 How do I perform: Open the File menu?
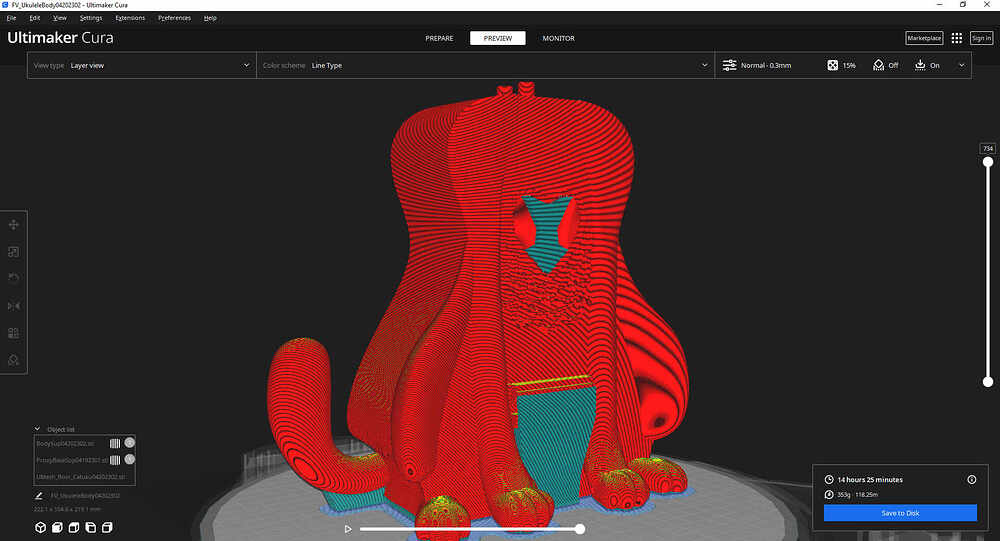[11, 18]
